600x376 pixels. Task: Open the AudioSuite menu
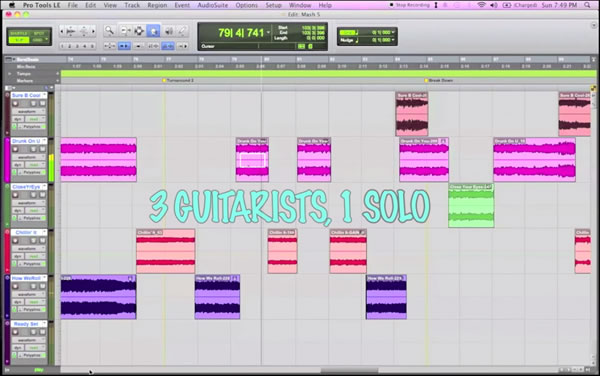(213, 5)
